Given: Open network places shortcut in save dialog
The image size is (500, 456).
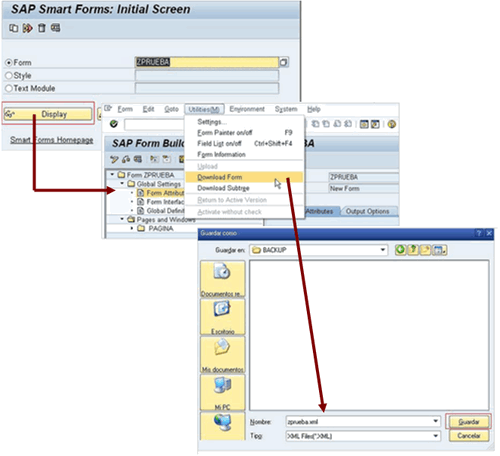Looking at the screenshot, I should click(x=222, y=426).
